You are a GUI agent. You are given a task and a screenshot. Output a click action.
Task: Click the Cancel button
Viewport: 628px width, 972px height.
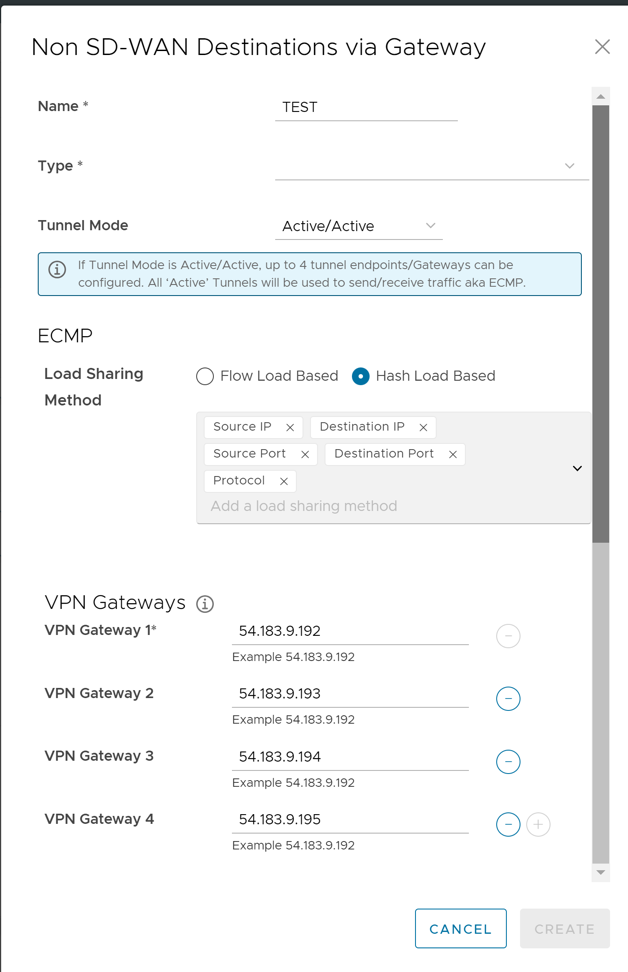point(460,929)
